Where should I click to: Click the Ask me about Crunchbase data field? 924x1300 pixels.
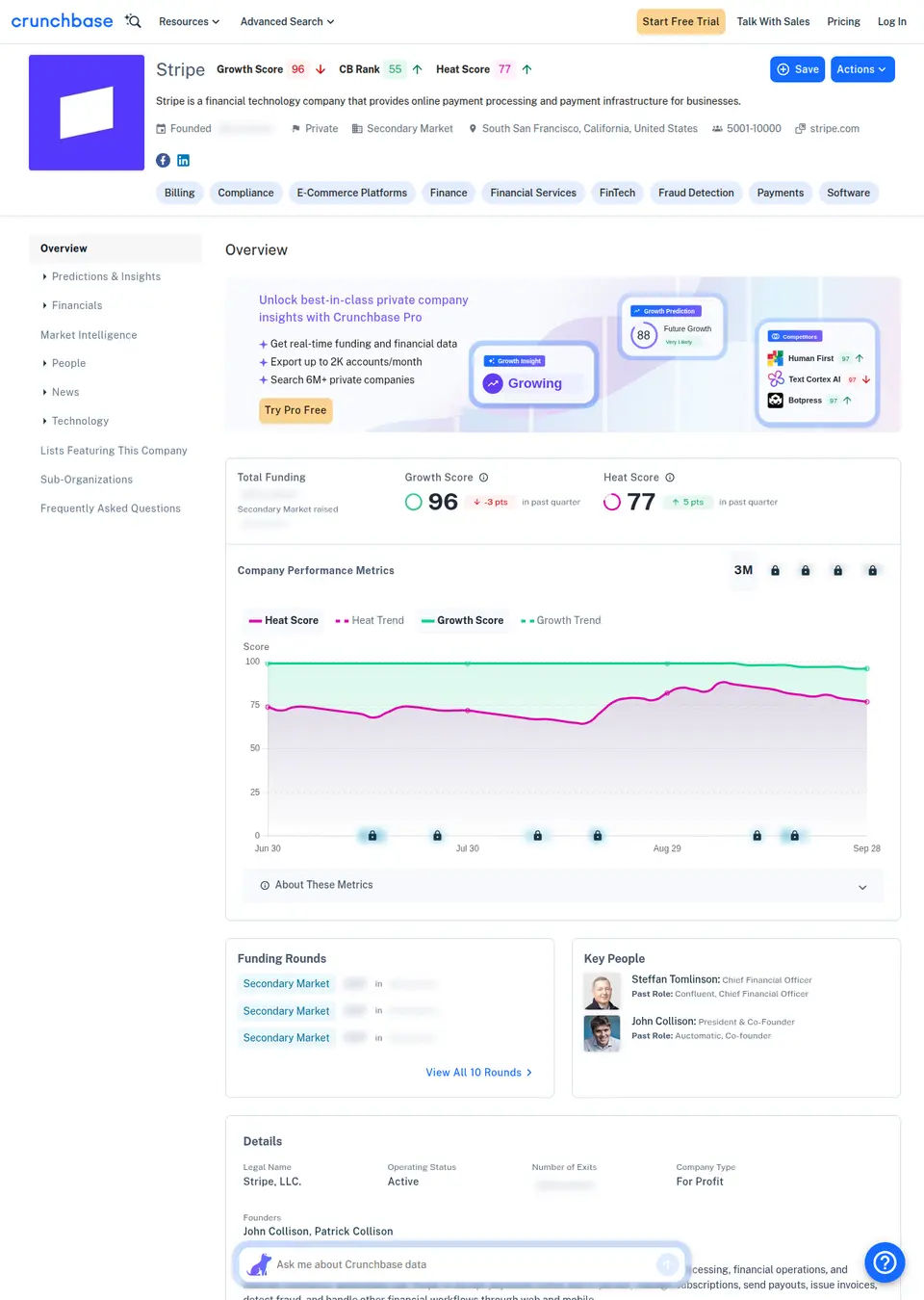click(462, 1264)
